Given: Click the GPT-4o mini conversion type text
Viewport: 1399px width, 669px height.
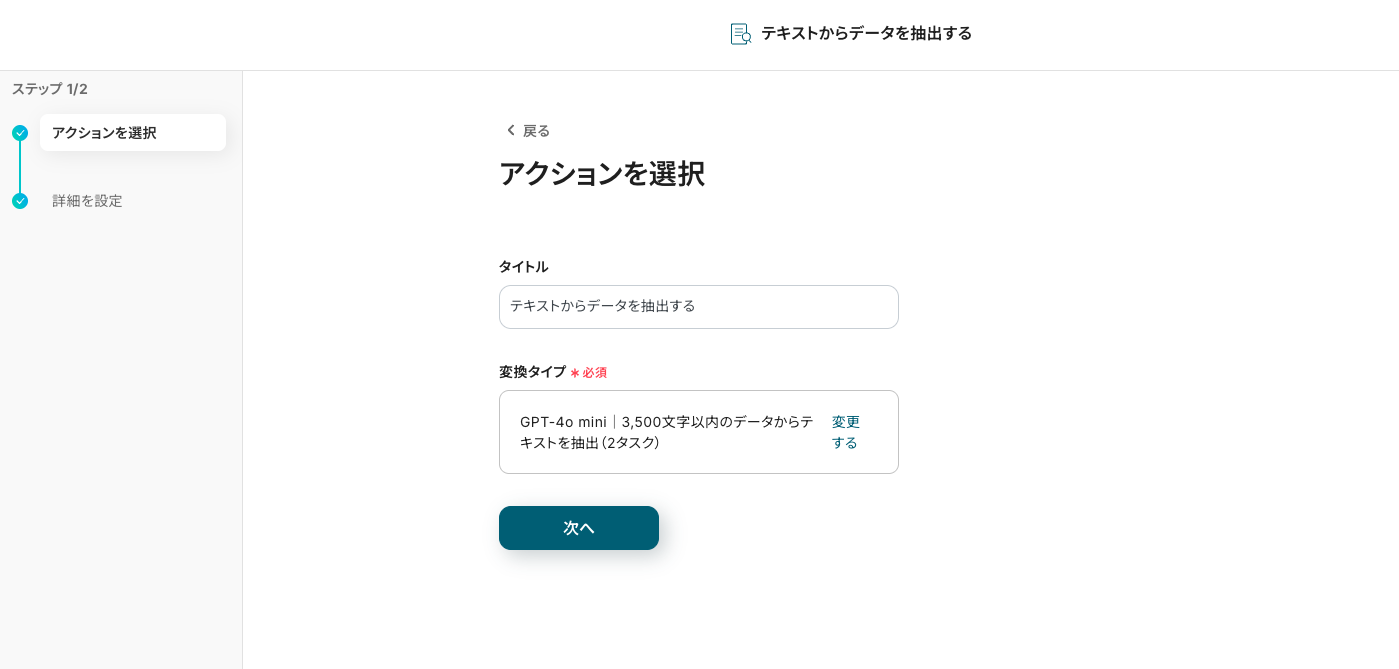Looking at the screenshot, I should point(666,432).
